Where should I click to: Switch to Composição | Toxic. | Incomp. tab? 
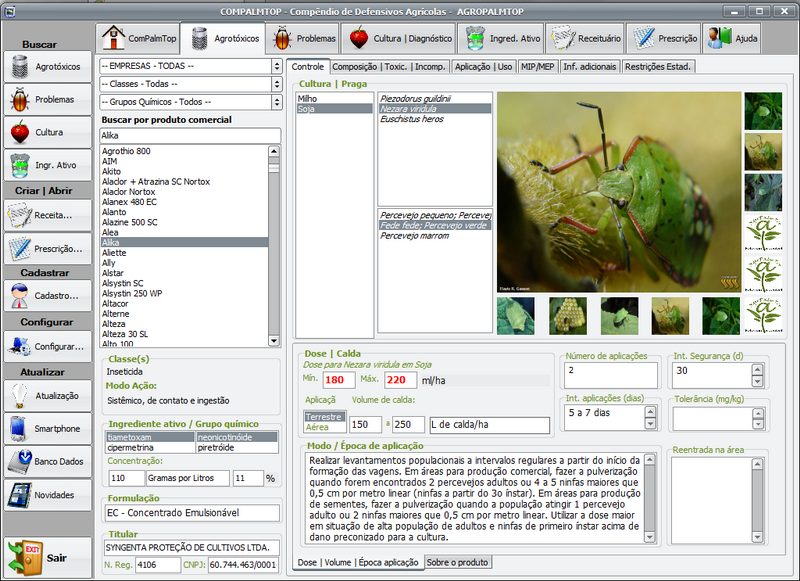[390, 67]
